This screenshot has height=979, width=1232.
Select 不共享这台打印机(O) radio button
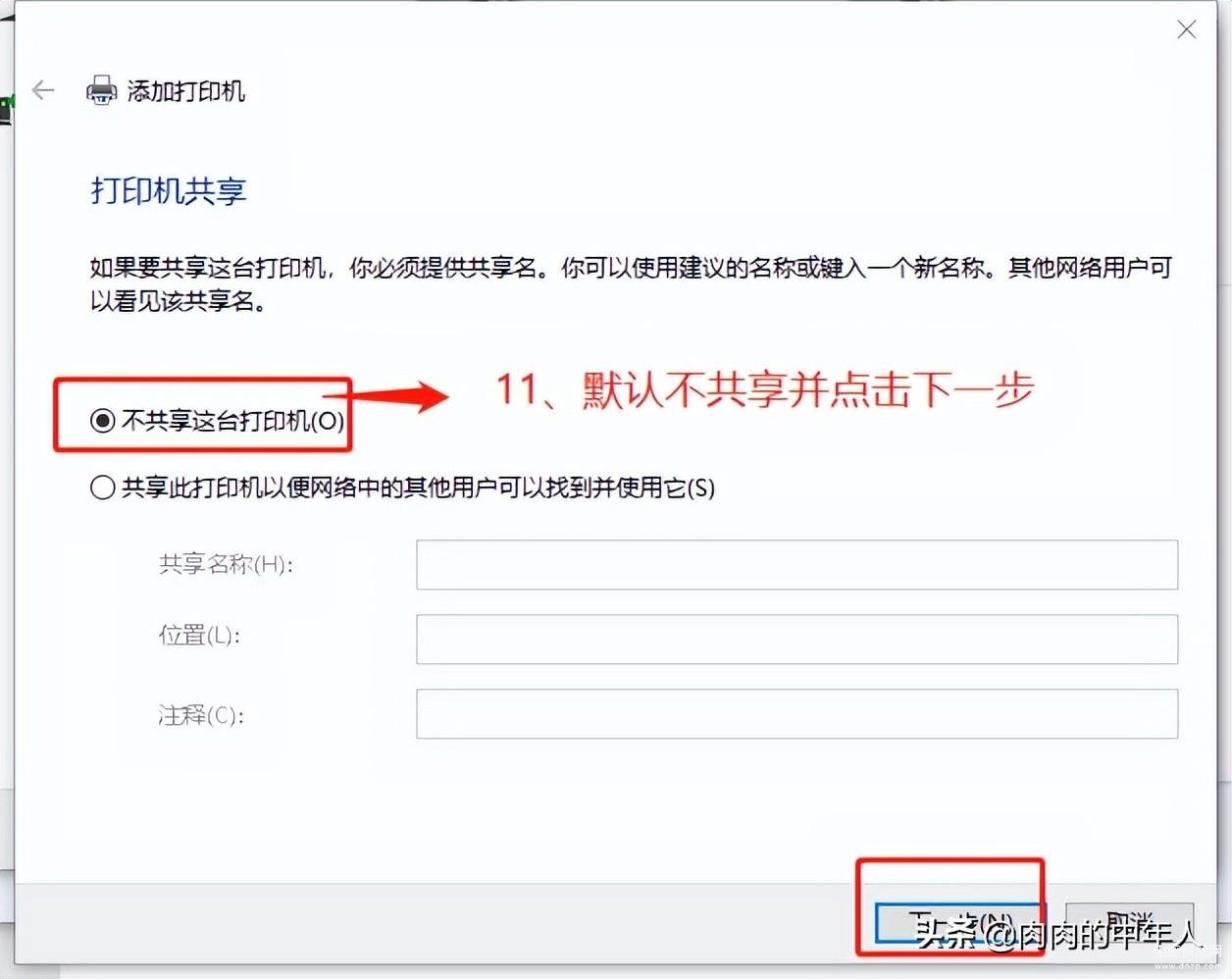[102, 421]
